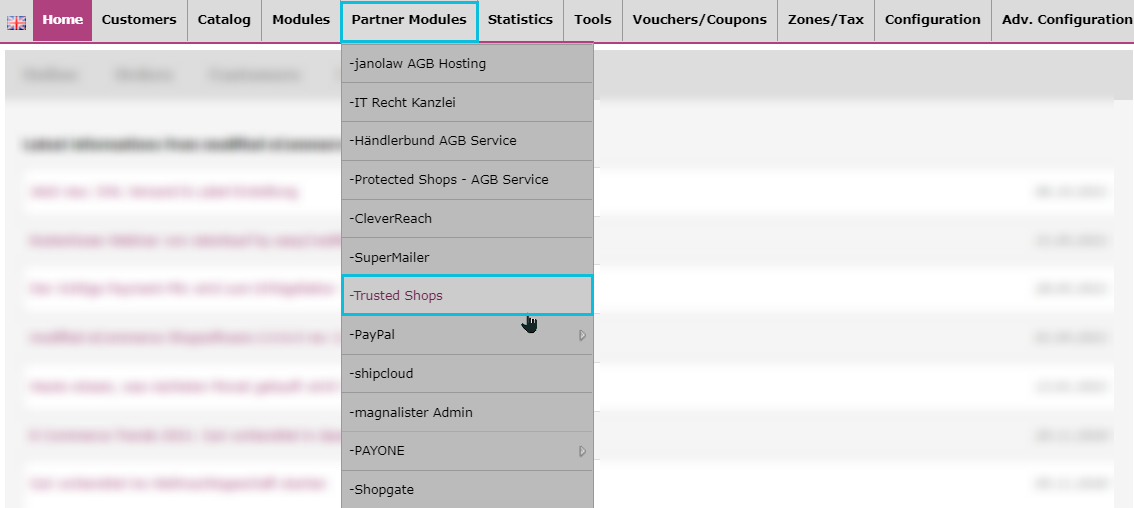Open the Catalog menu
The height and width of the screenshot is (508, 1134).
(224, 20)
